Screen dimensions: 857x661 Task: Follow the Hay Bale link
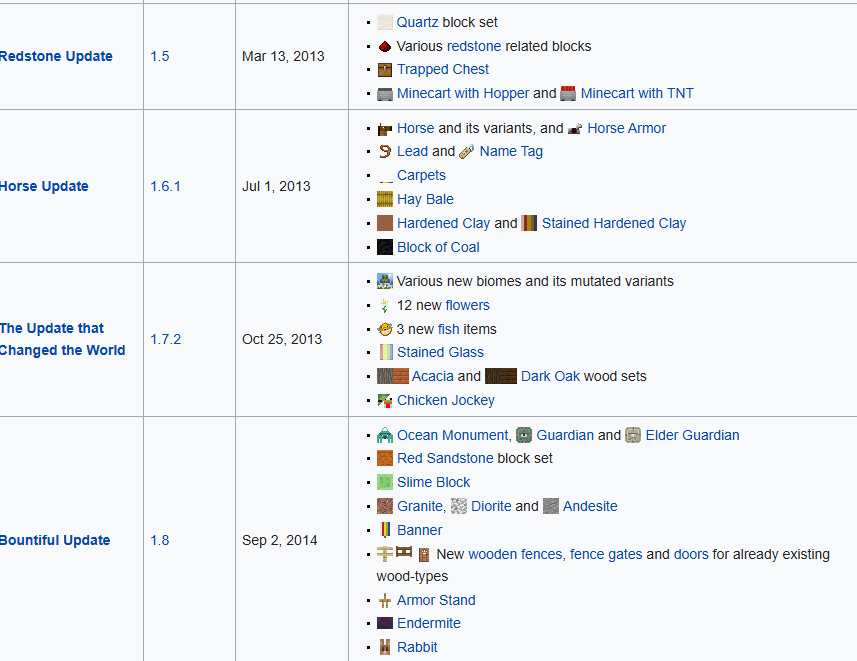pos(425,200)
